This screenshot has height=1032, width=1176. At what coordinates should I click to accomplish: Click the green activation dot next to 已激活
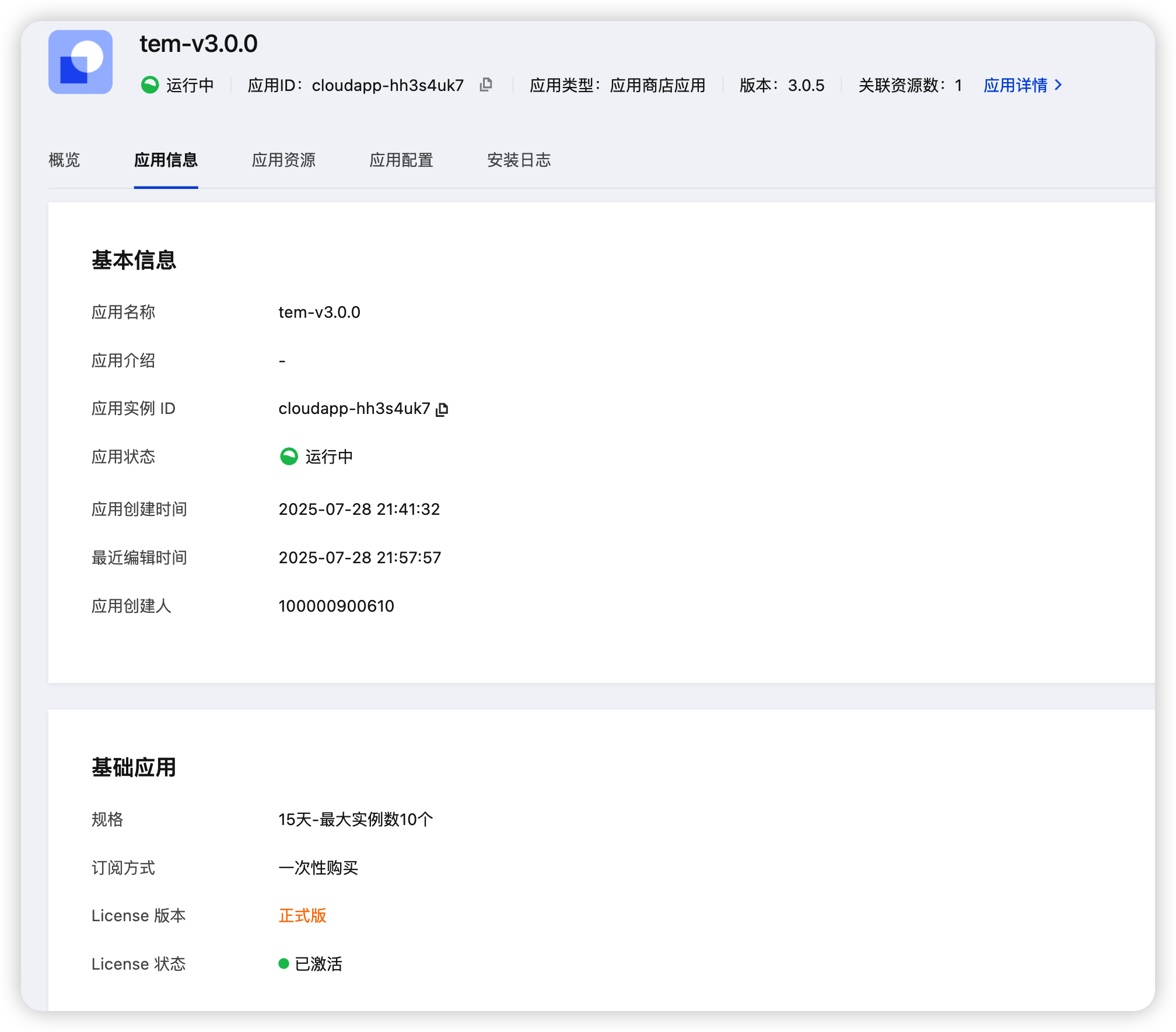(x=284, y=964)
